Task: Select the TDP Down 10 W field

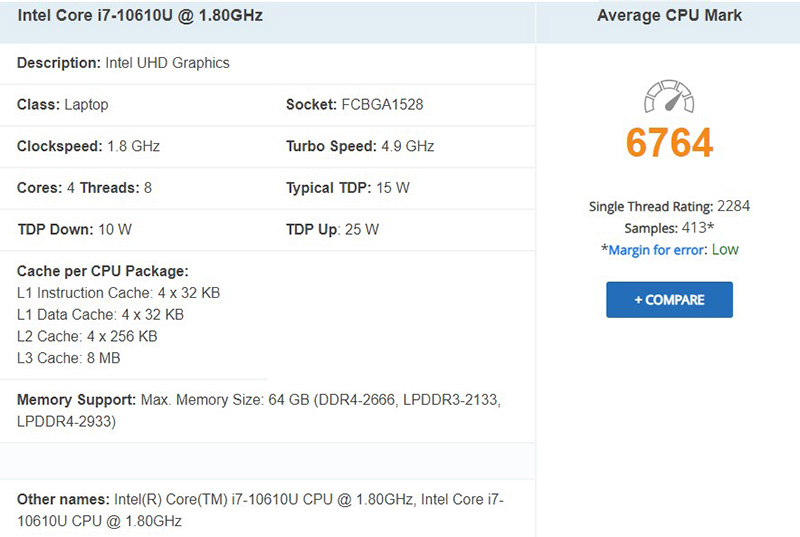Action: pos(74,229)
